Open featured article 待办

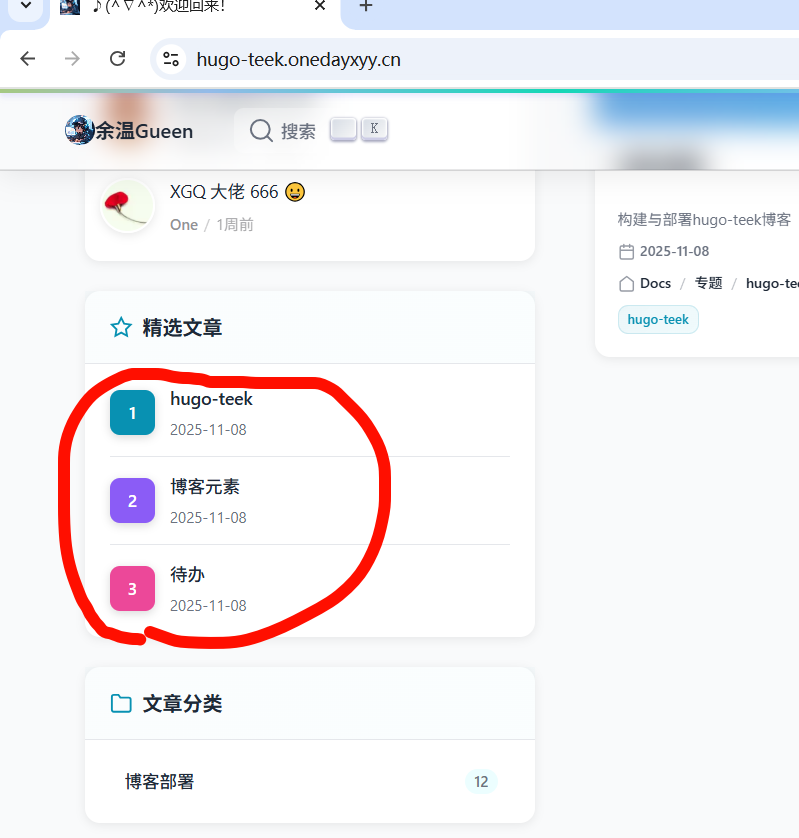coord(188,575)
